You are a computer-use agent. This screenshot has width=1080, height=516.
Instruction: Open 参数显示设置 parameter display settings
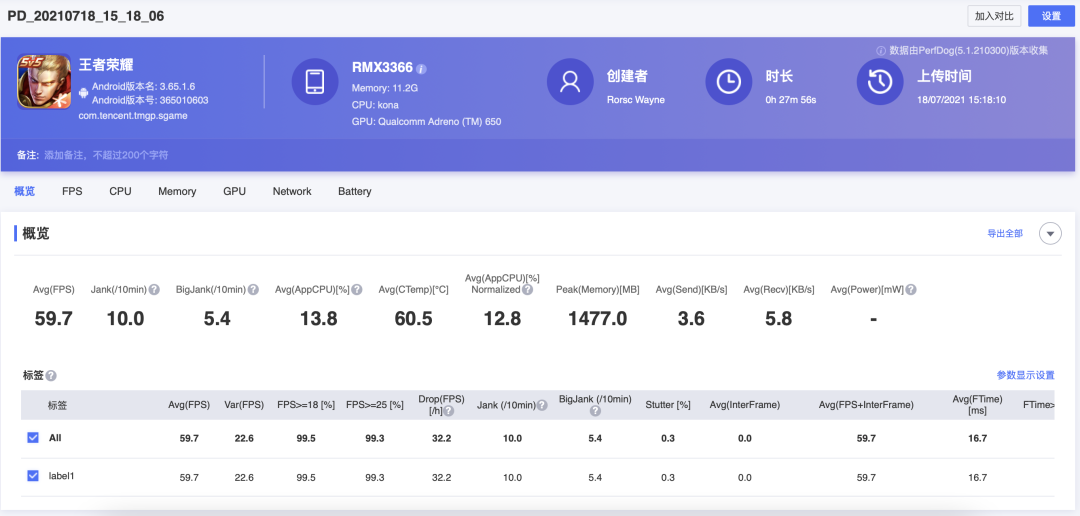(x=1025, y=375)
